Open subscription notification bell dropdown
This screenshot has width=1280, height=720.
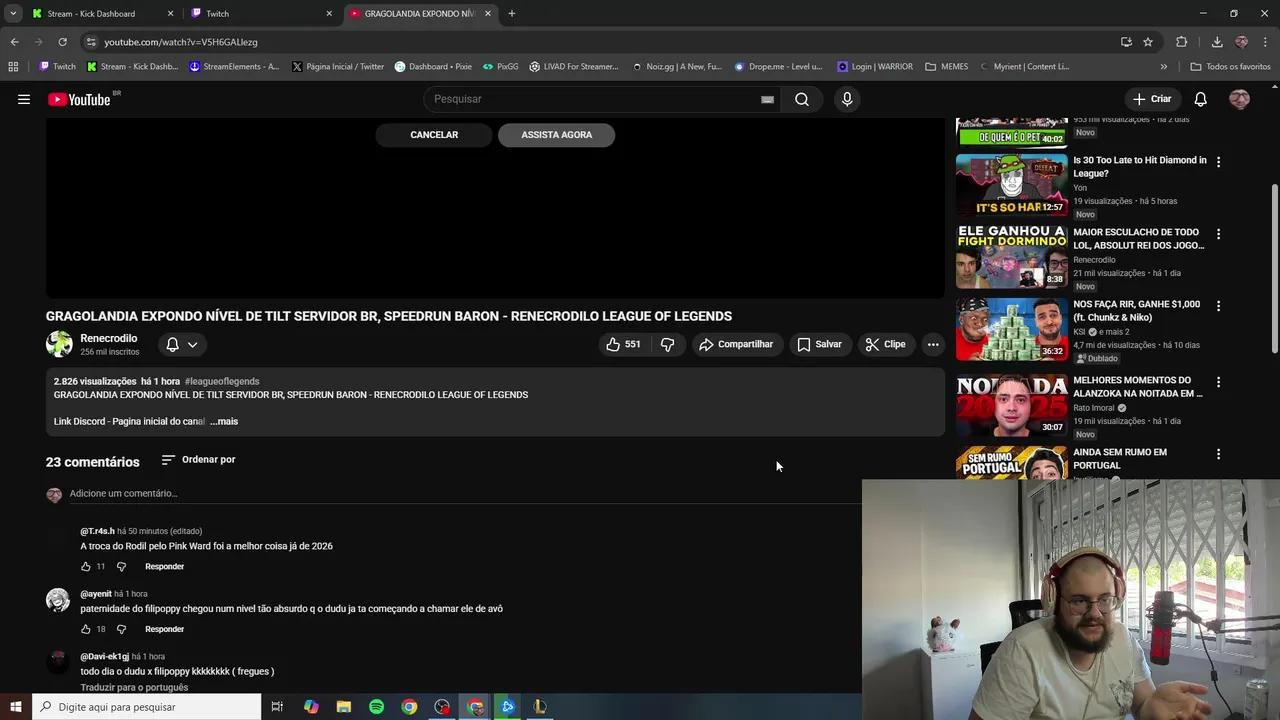coord(181,344)
